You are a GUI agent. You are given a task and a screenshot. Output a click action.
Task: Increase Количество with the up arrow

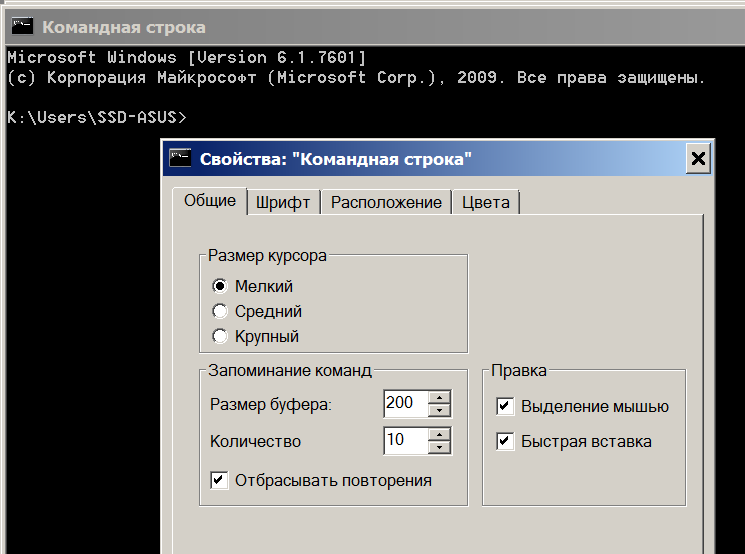(439, 434)
